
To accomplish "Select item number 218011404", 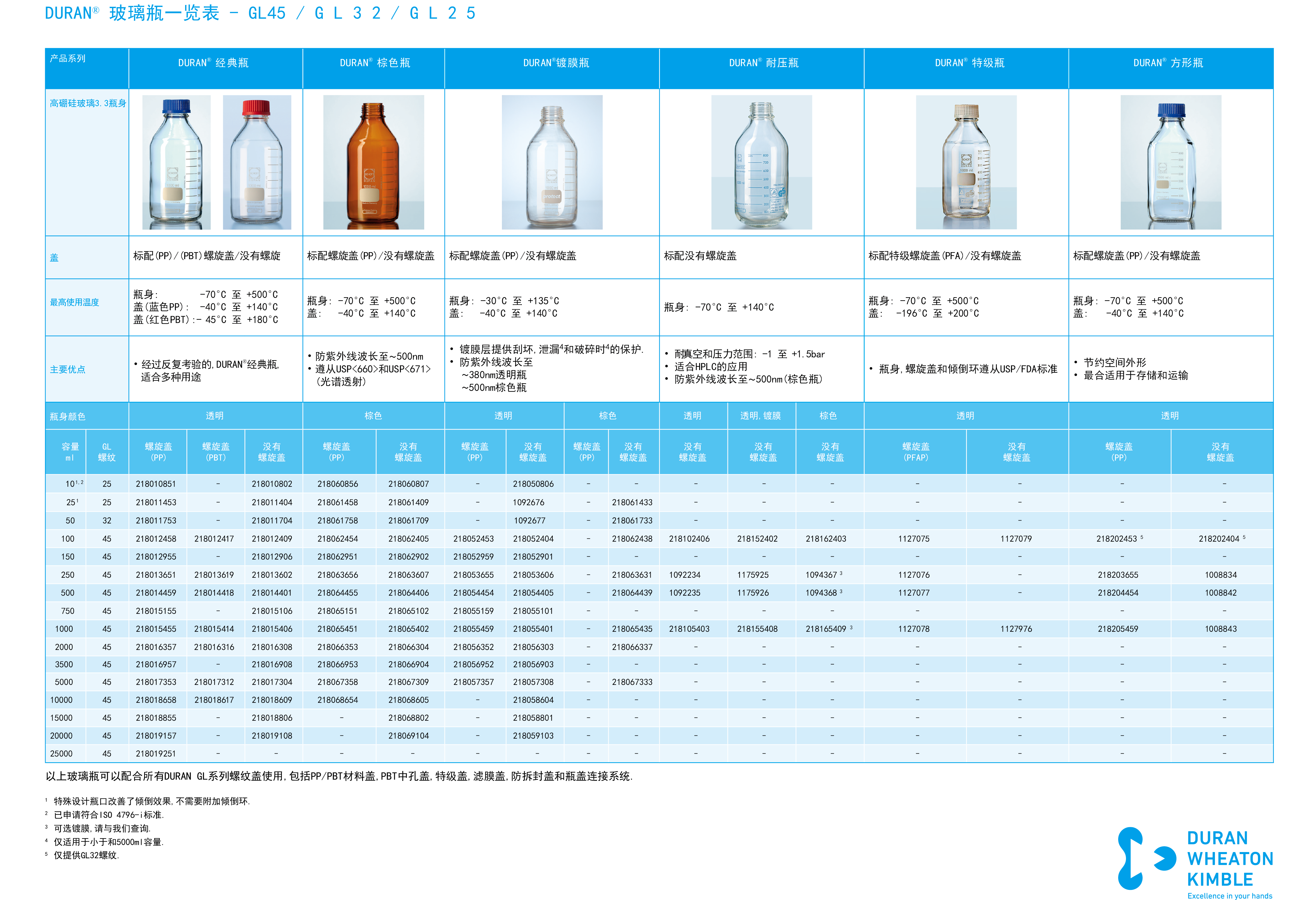I will [x=272, y=502].
